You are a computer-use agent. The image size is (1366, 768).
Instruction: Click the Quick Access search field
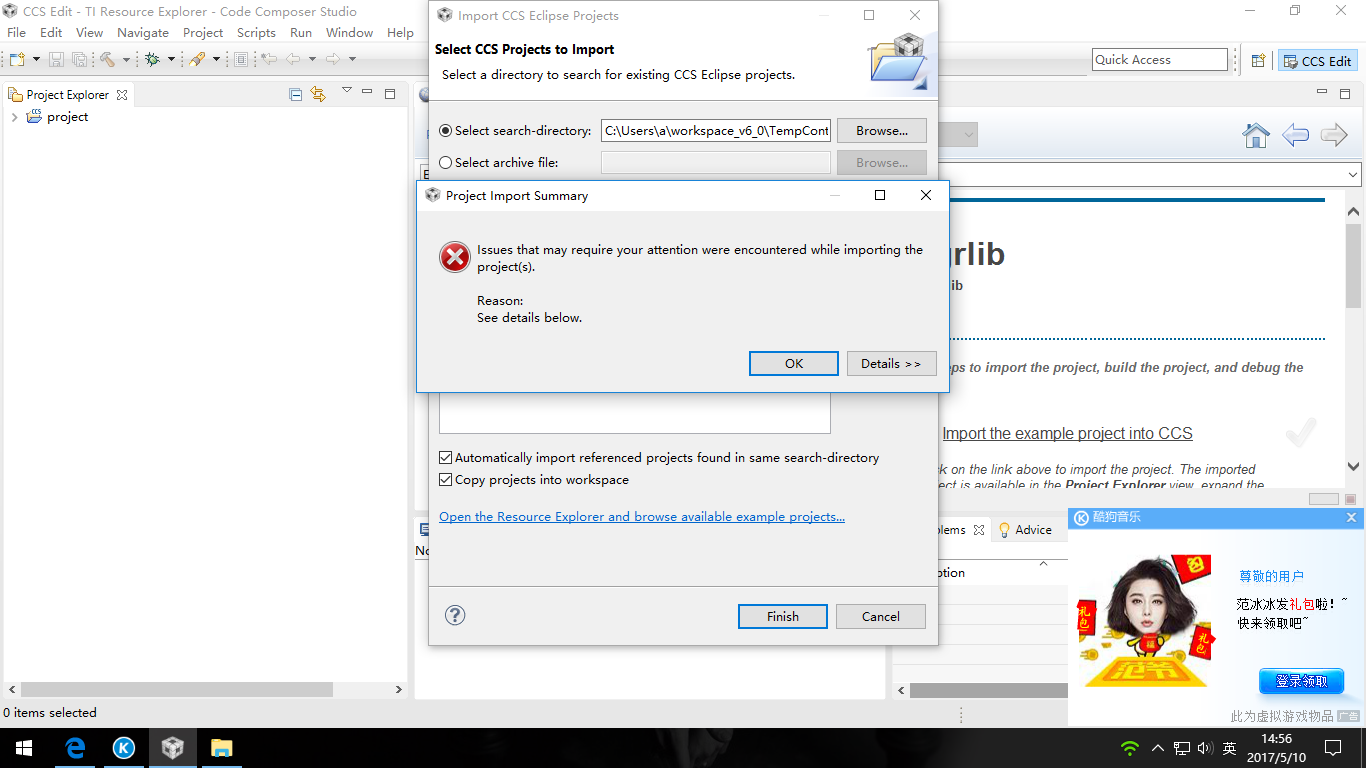point(1160,60)
